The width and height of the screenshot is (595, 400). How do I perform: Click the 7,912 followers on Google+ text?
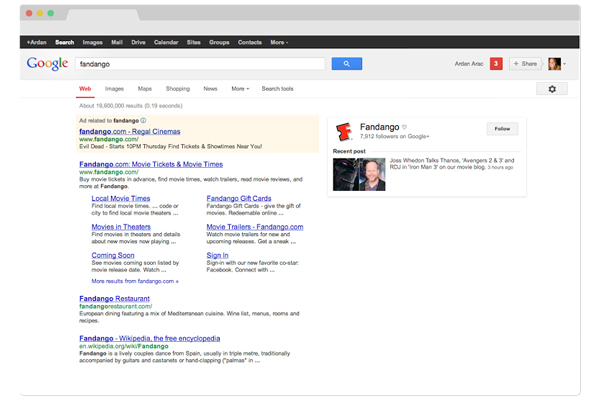click(x=394, y=137)
